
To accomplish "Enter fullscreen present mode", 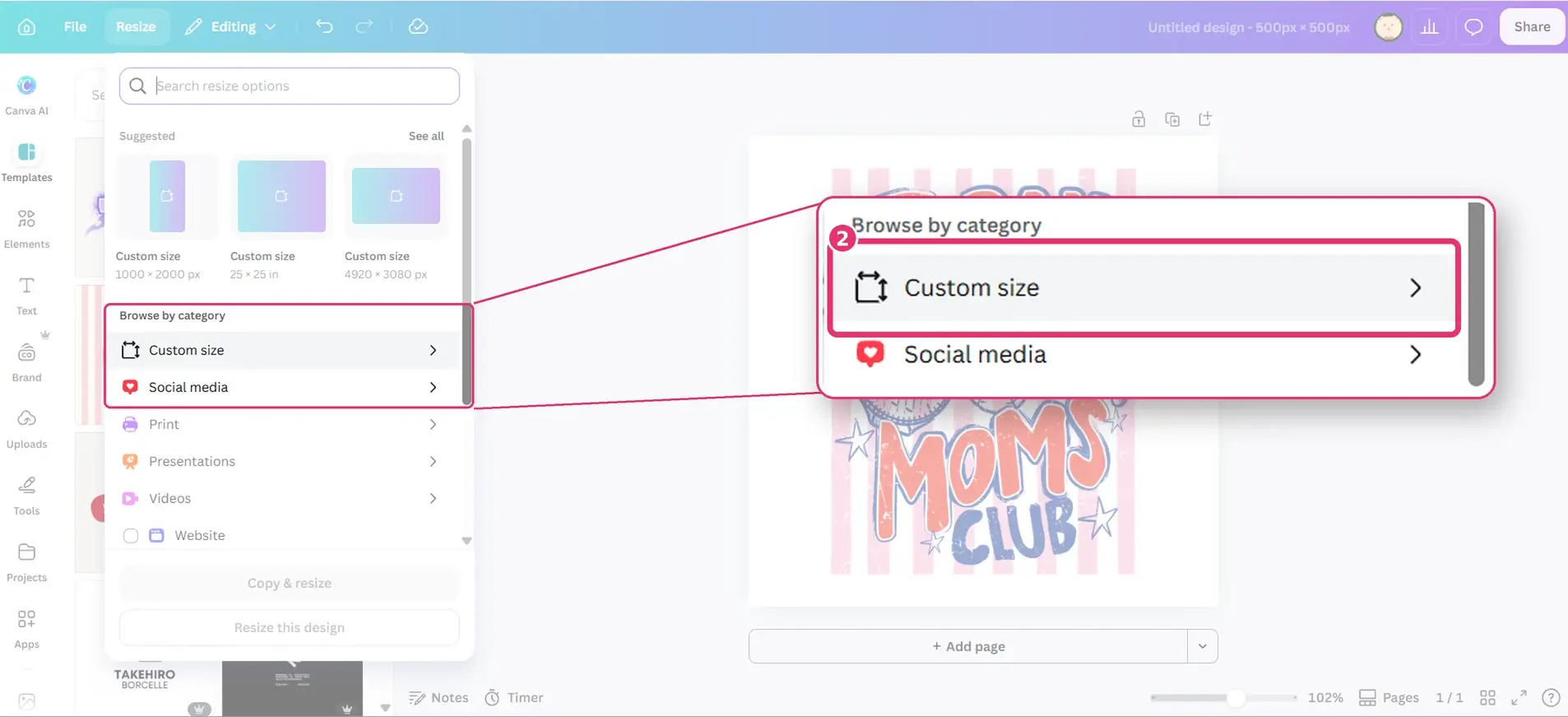I will click(1519, 697).
